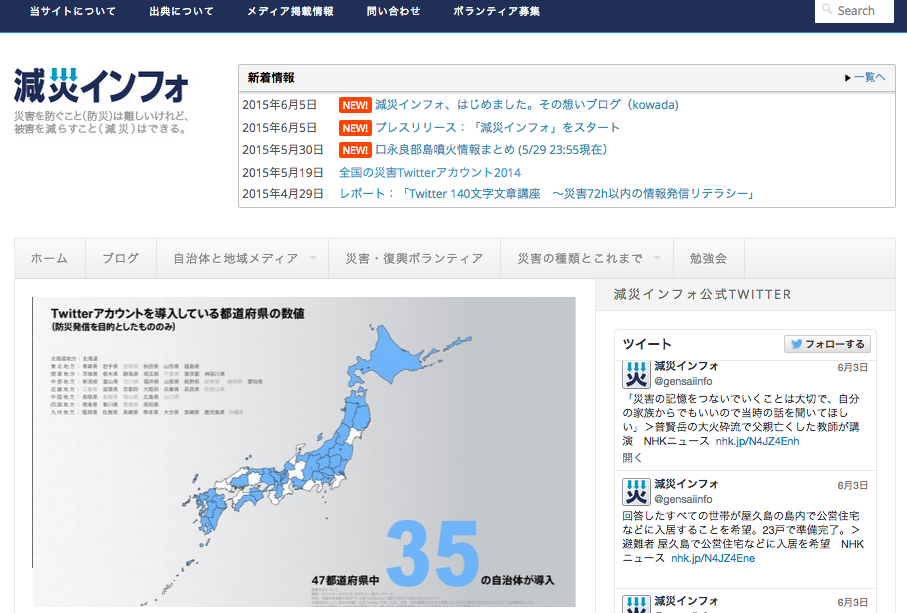The width and height of the screenshot is (907, 613).
Task: Open 全国の災害Twitterアカウント2014 link
Action: click(x=430, y=172)
